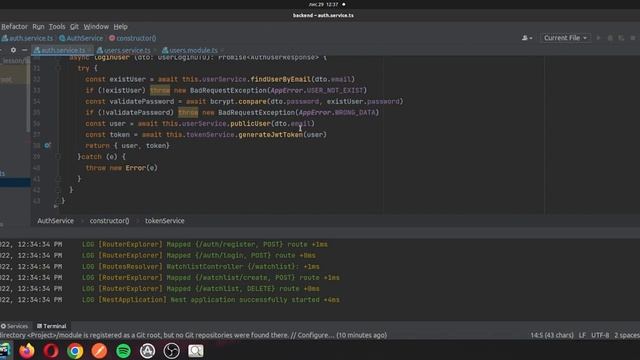
Task: Open the magnifier search app in taskbar
Action: [196, 351]
